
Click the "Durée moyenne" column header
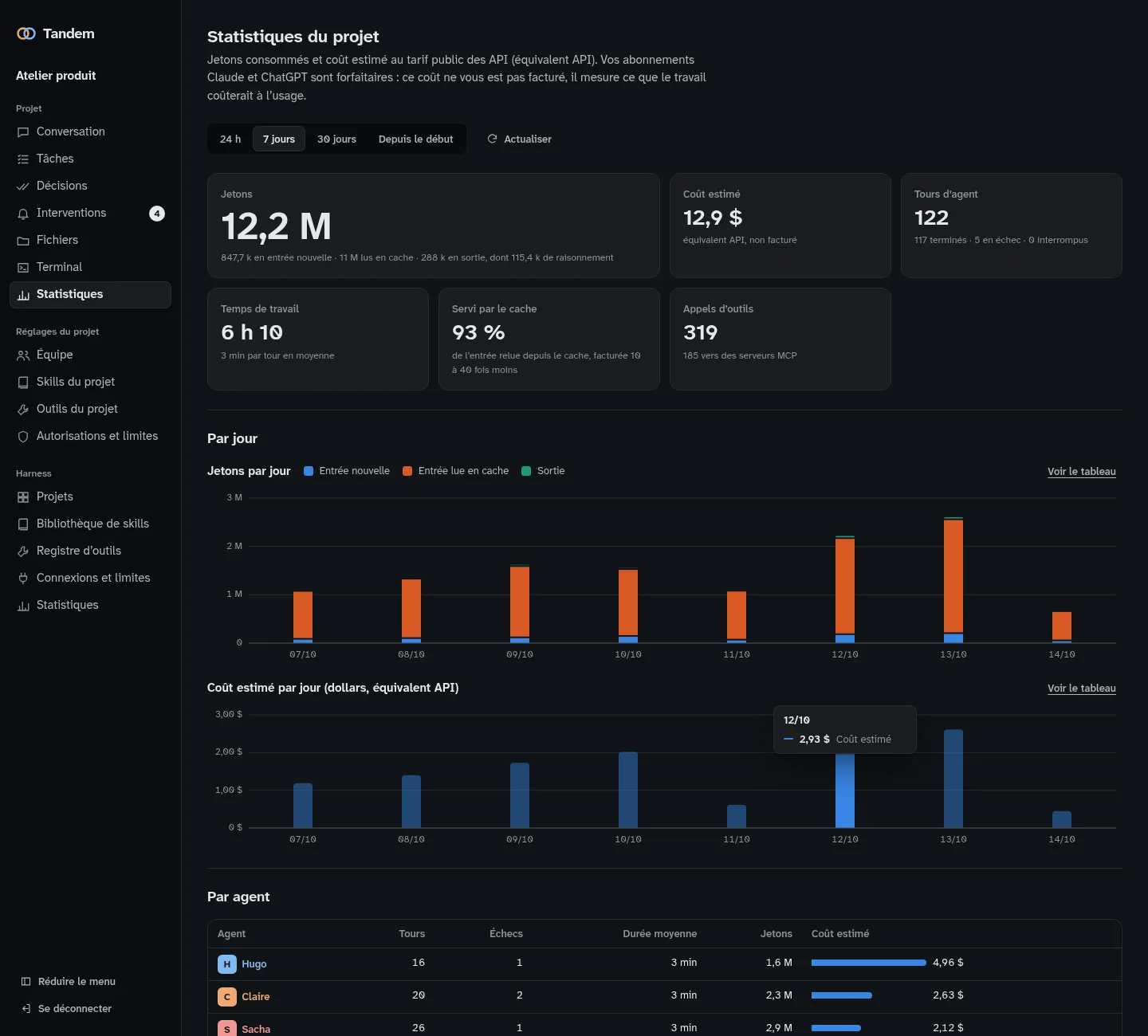(x=660, y=934)
